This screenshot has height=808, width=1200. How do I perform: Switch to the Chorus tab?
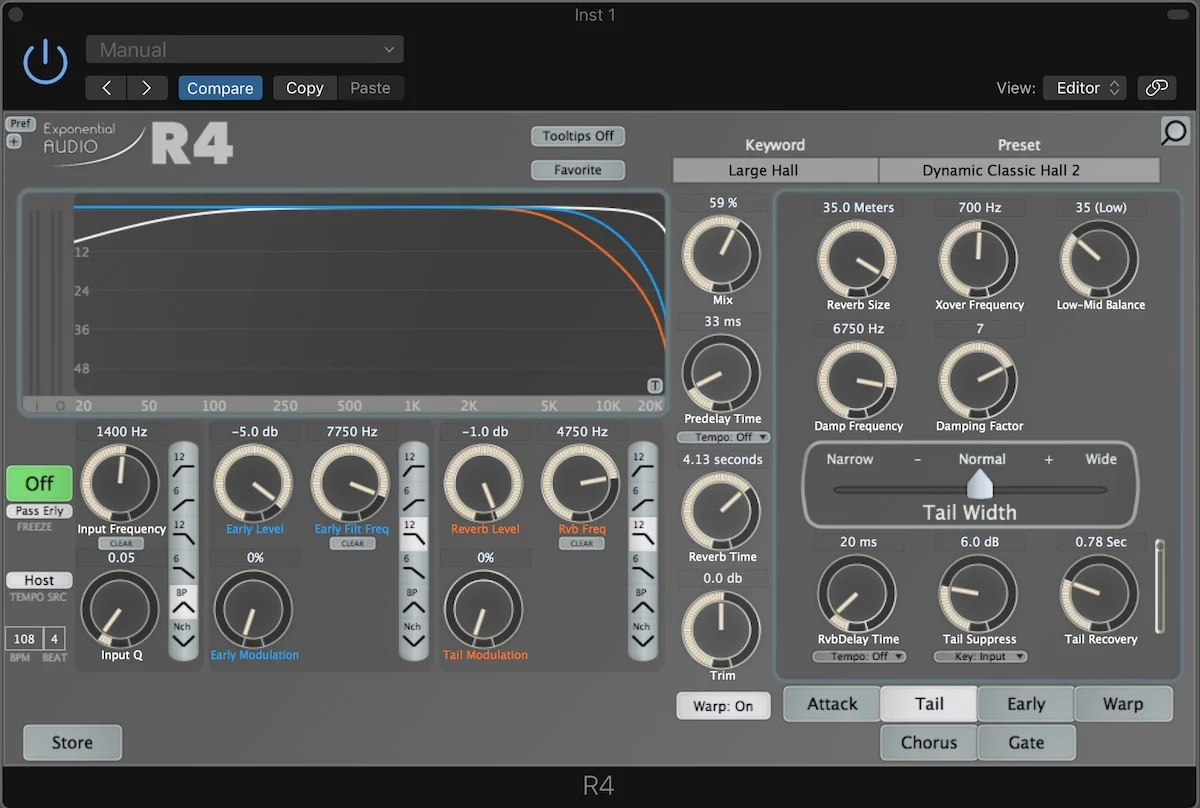click(x=929, y=743)
